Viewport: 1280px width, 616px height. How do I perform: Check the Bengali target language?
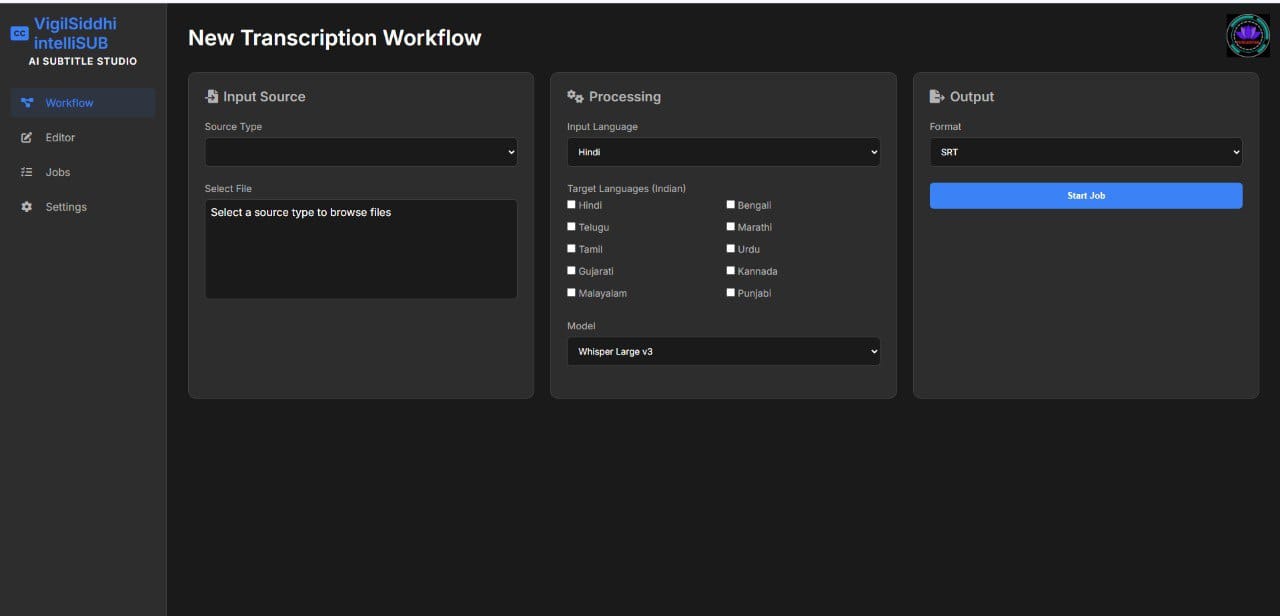click(731, 205)
